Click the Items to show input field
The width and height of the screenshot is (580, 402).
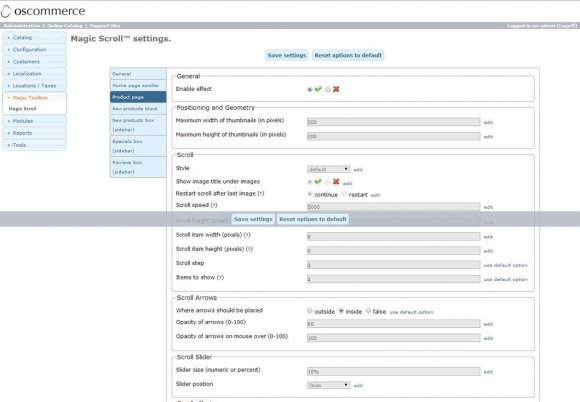(x=394, y=279)
